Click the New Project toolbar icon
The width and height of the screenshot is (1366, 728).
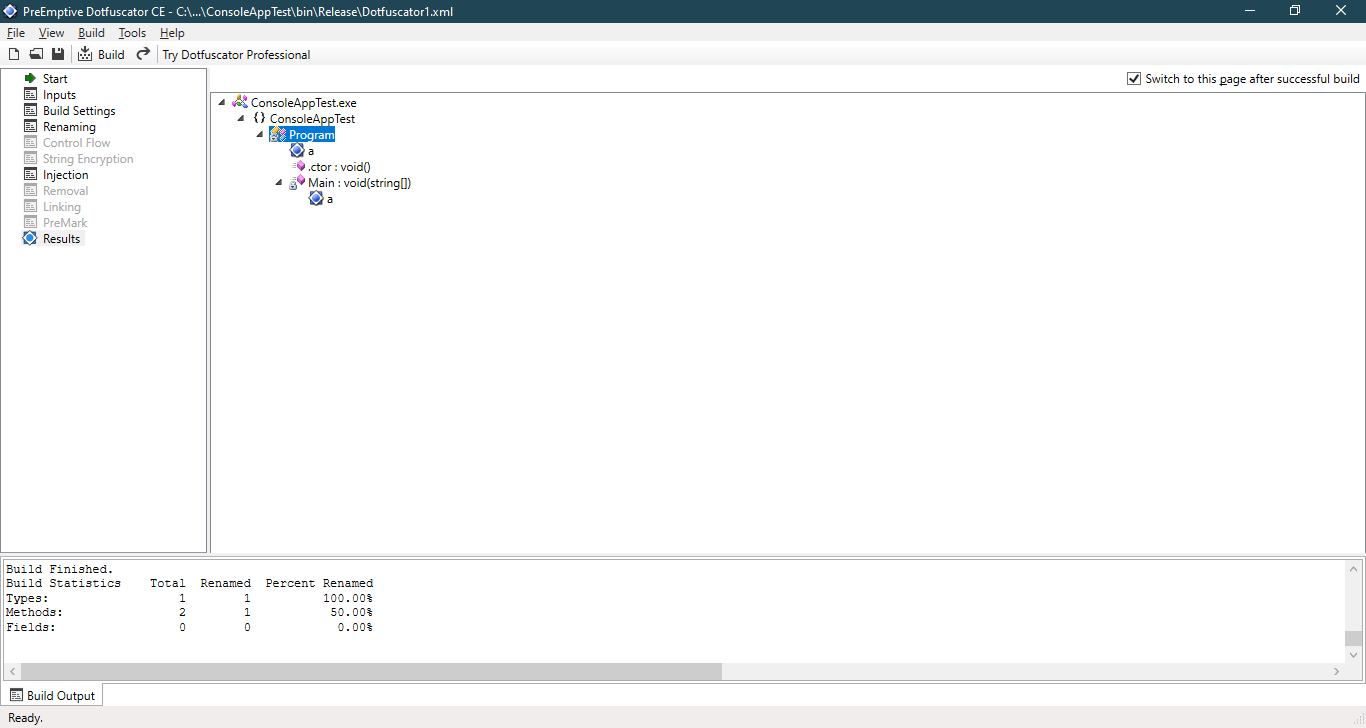coord(13,53)
